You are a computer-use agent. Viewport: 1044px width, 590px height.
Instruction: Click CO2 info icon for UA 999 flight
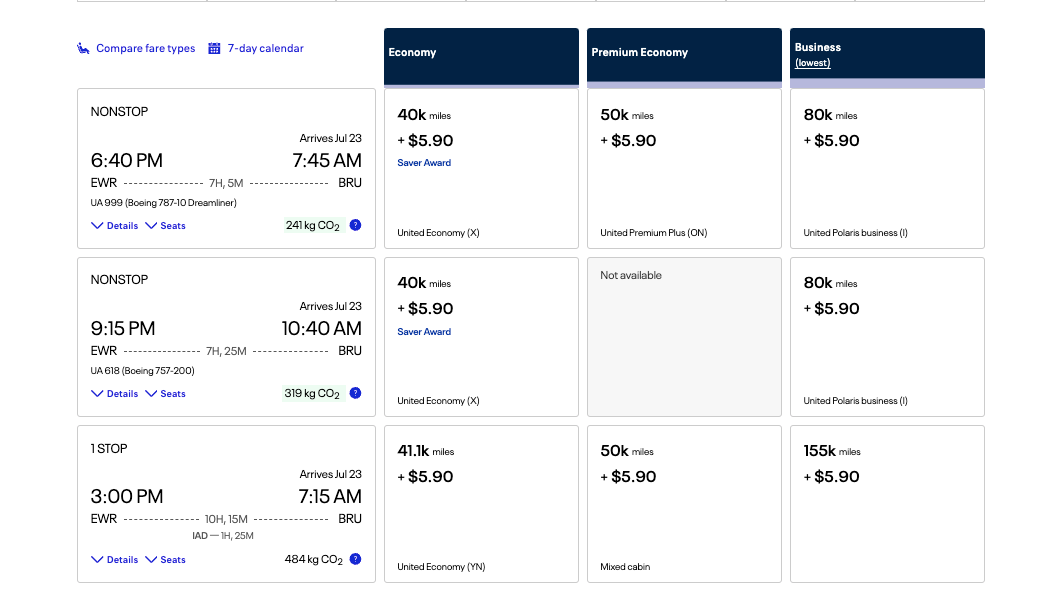(356, 225)
